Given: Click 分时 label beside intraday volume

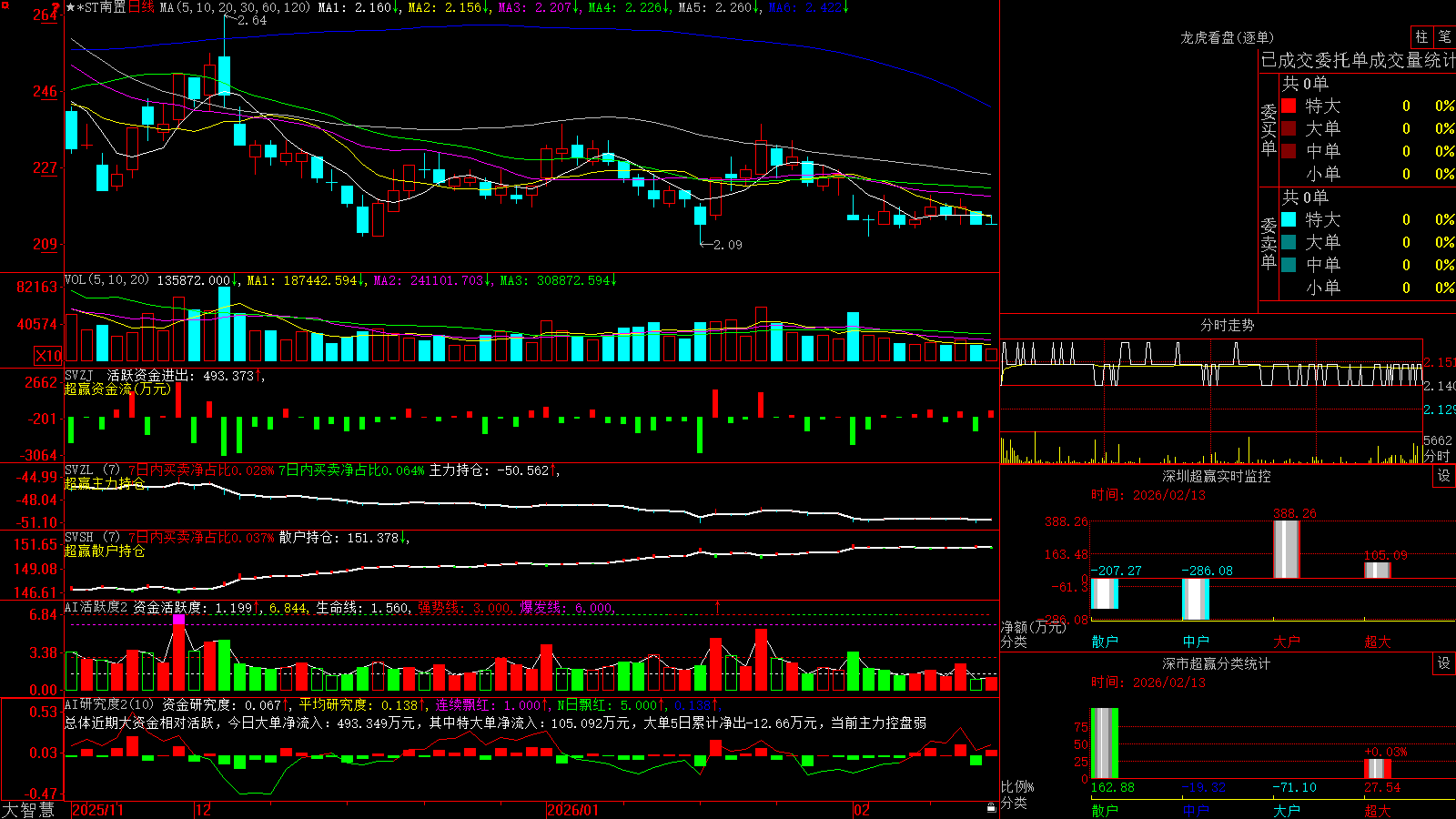Looking at the screenshot, I should (x=1438, y=456).
